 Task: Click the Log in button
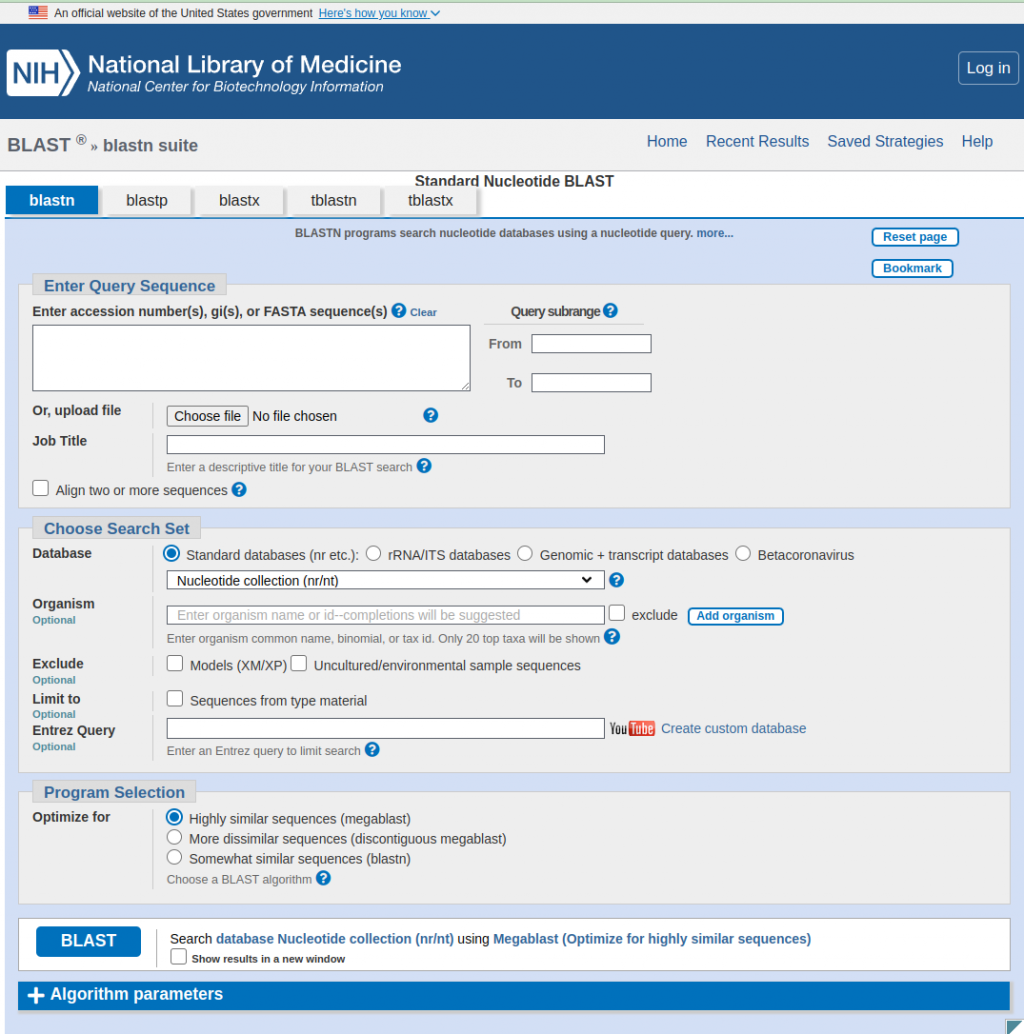[988, 68]
